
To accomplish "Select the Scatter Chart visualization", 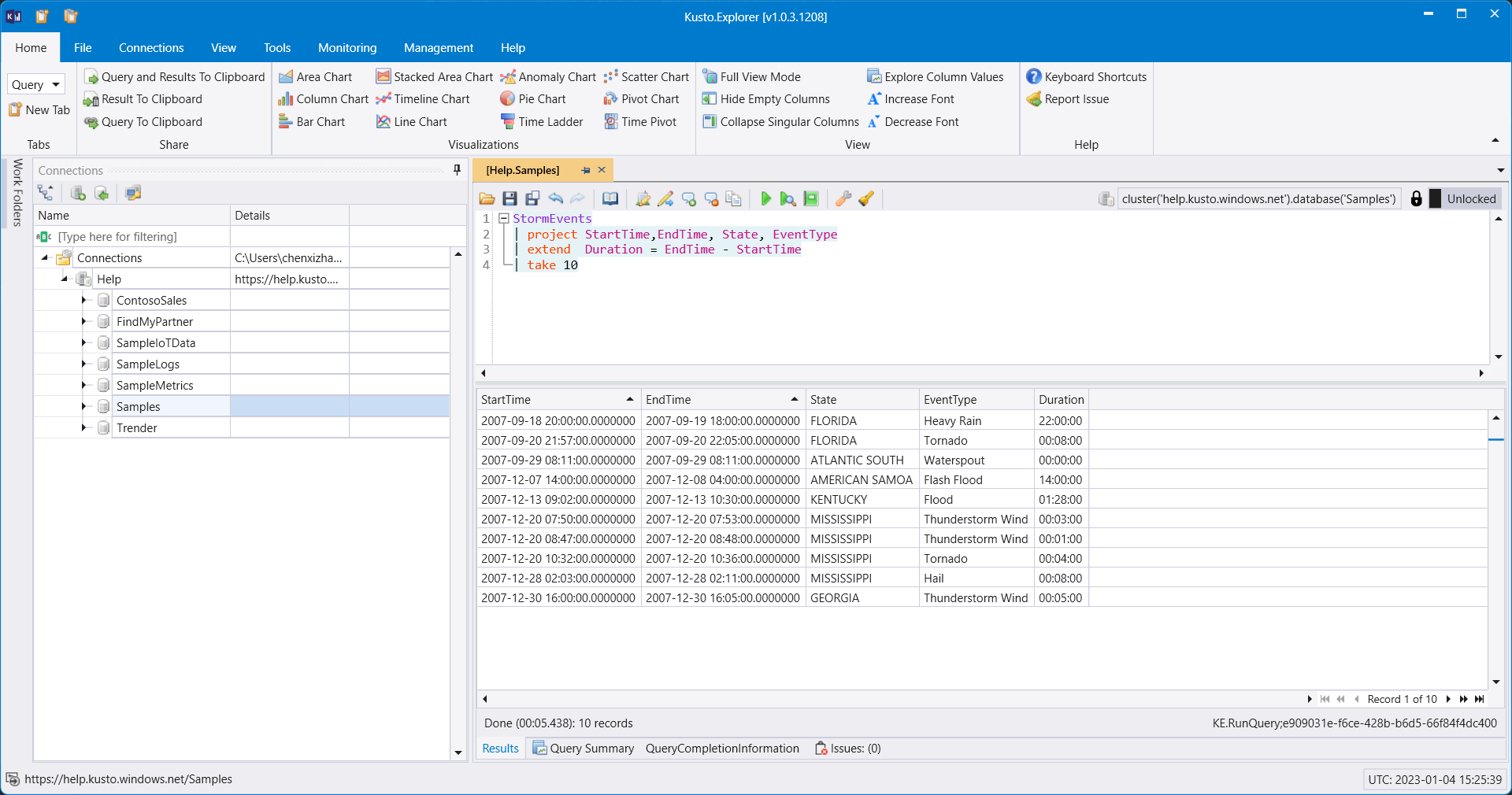I will pos(646,76).
